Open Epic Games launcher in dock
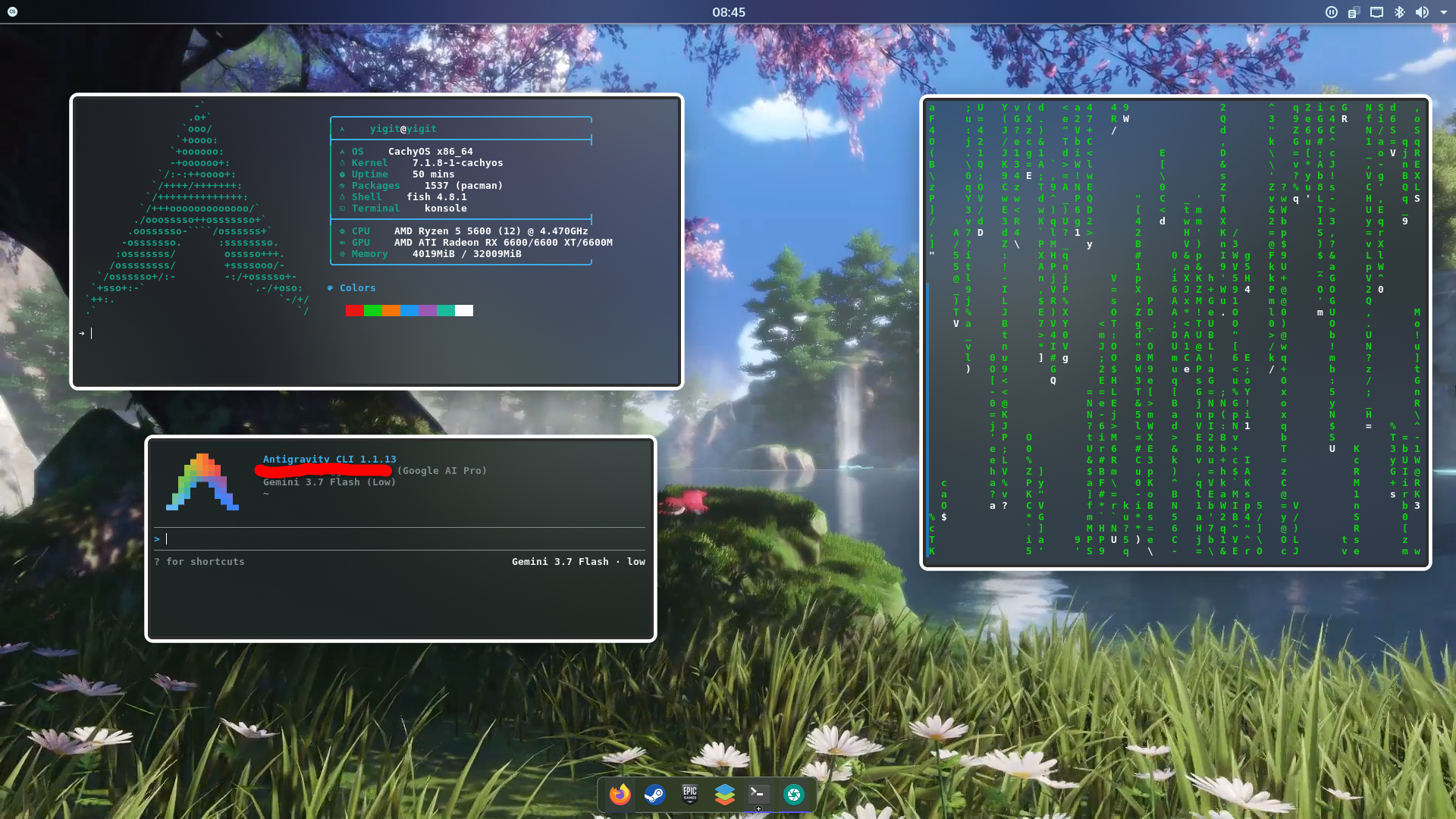Screen dimensions: 1456x819 point(689,794)
